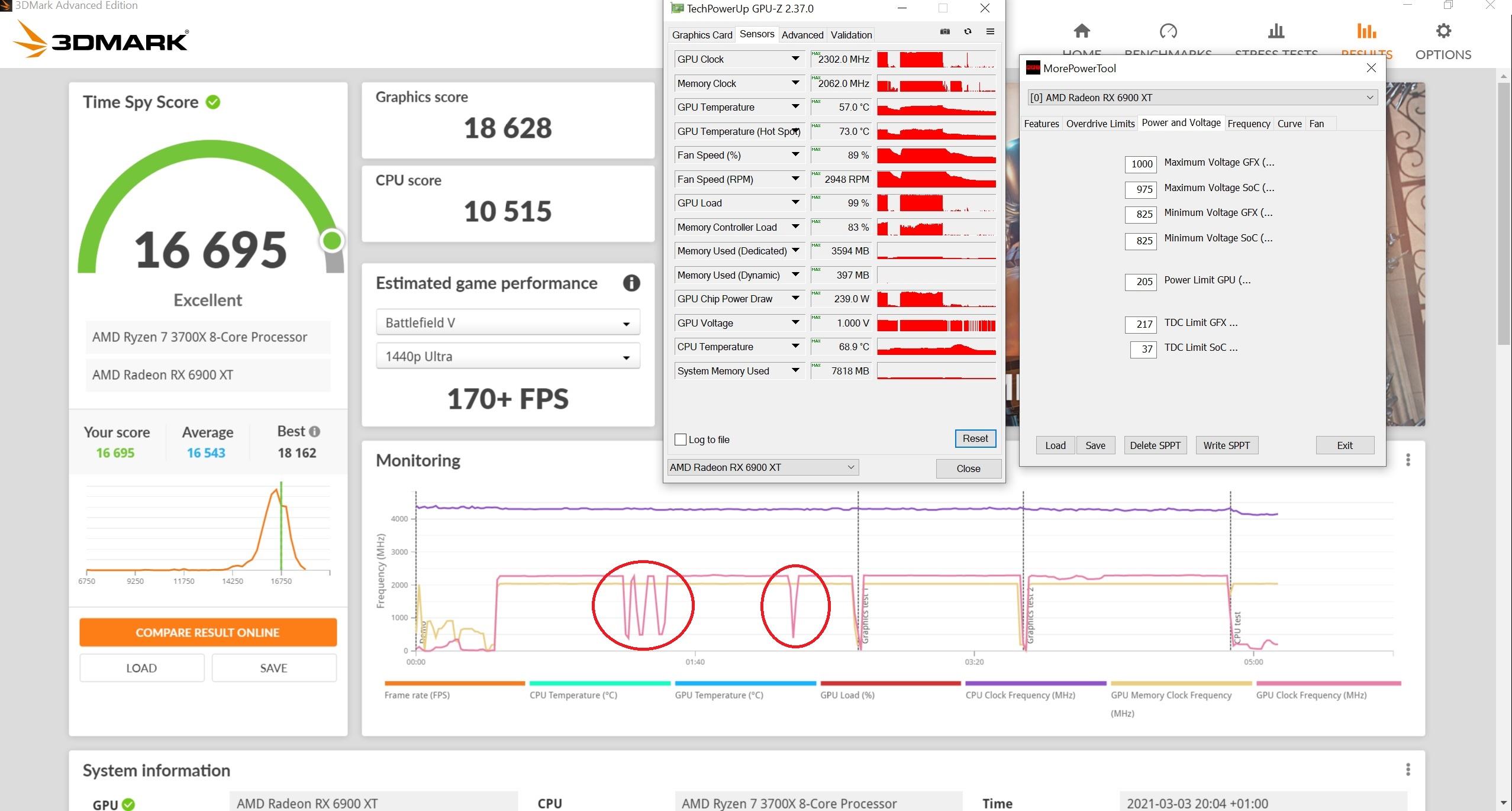The width and height of the screenshot is (1512, 811).
Task: Toggle Frame rate (FPS) legend in Monitoring
Action: 454,690
